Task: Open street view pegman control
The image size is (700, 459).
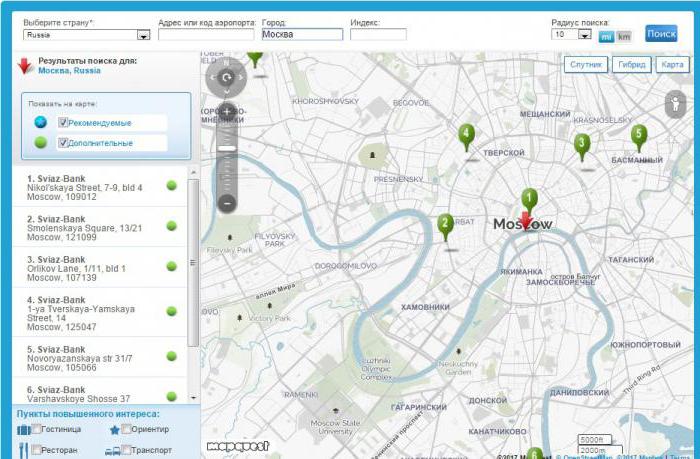Action: 675,104
